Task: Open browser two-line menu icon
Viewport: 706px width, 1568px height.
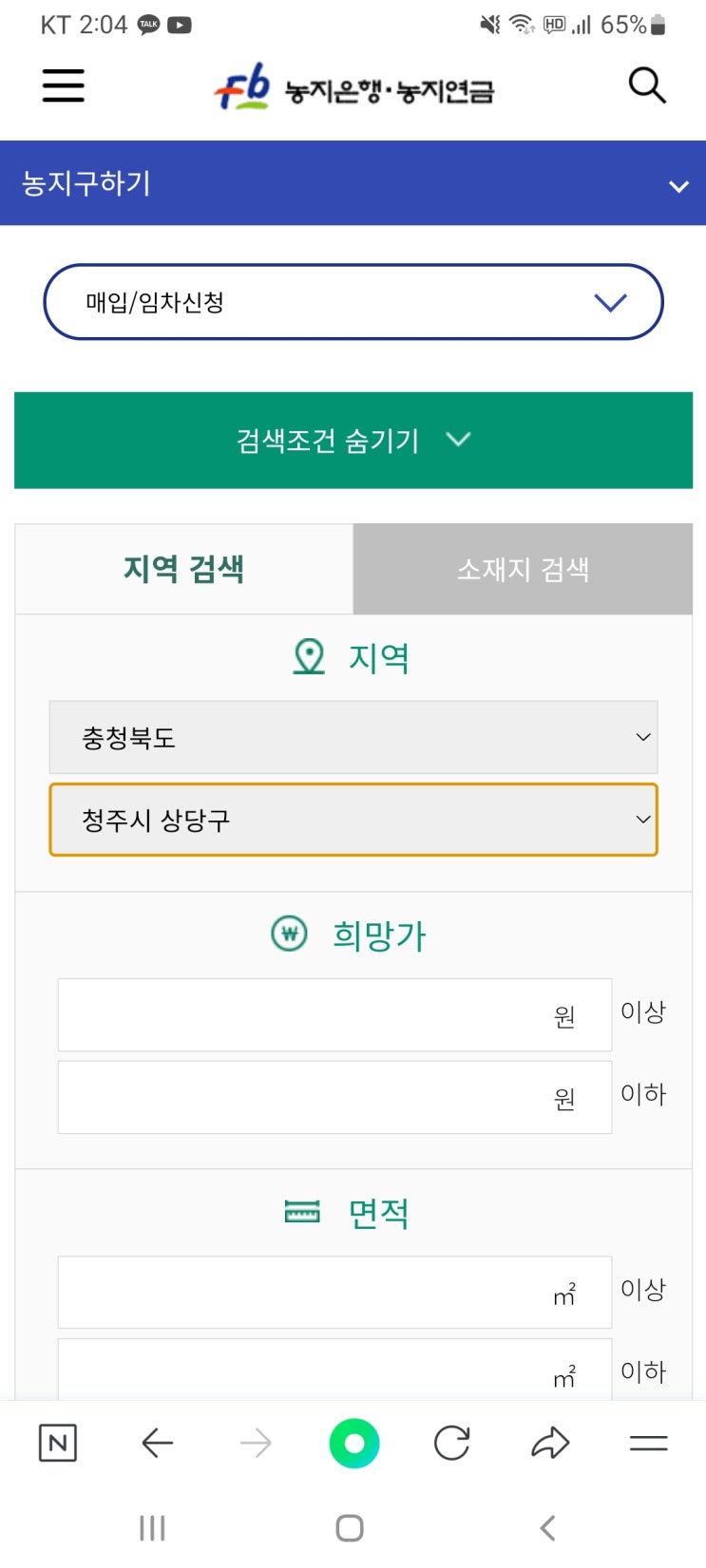Action: [648, 1443]
